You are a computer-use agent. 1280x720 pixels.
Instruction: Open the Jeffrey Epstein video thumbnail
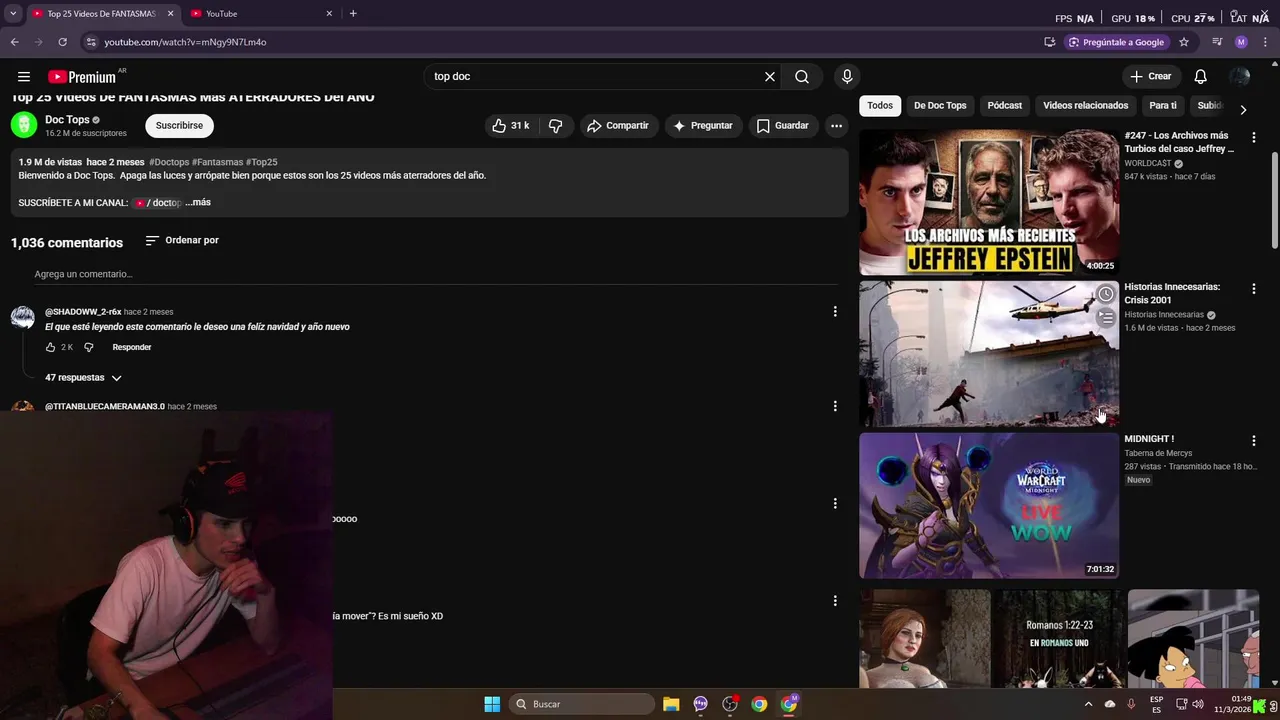[989, 203]
